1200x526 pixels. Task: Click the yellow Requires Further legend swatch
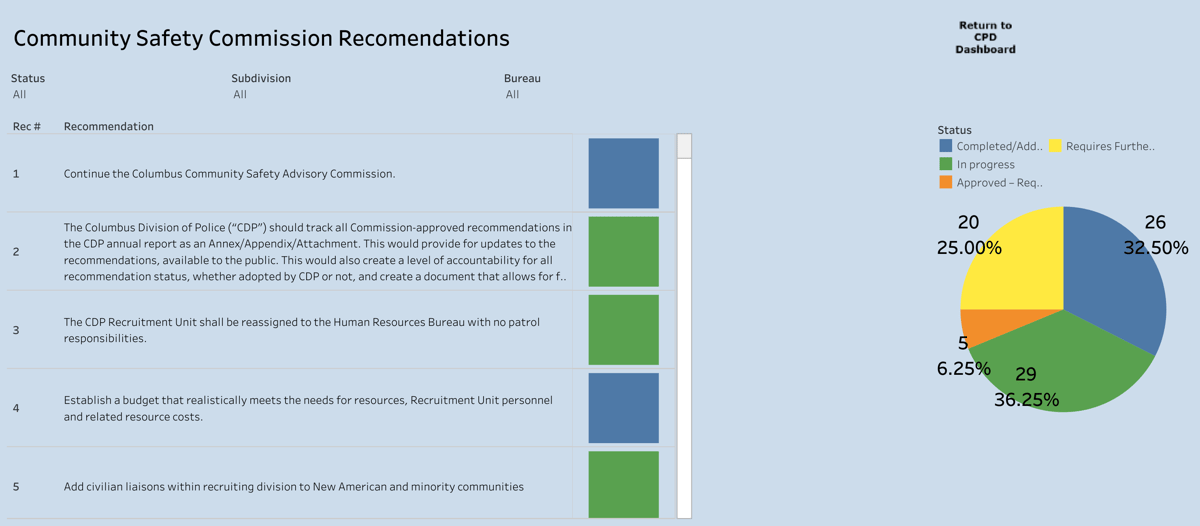(1055, 146)
